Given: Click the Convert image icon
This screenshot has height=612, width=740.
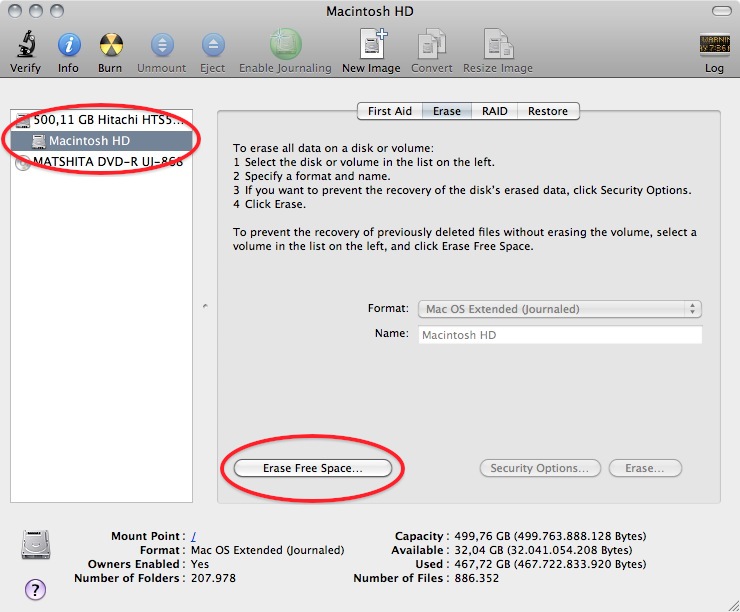Looking at the screenshot, I should 431,45.
